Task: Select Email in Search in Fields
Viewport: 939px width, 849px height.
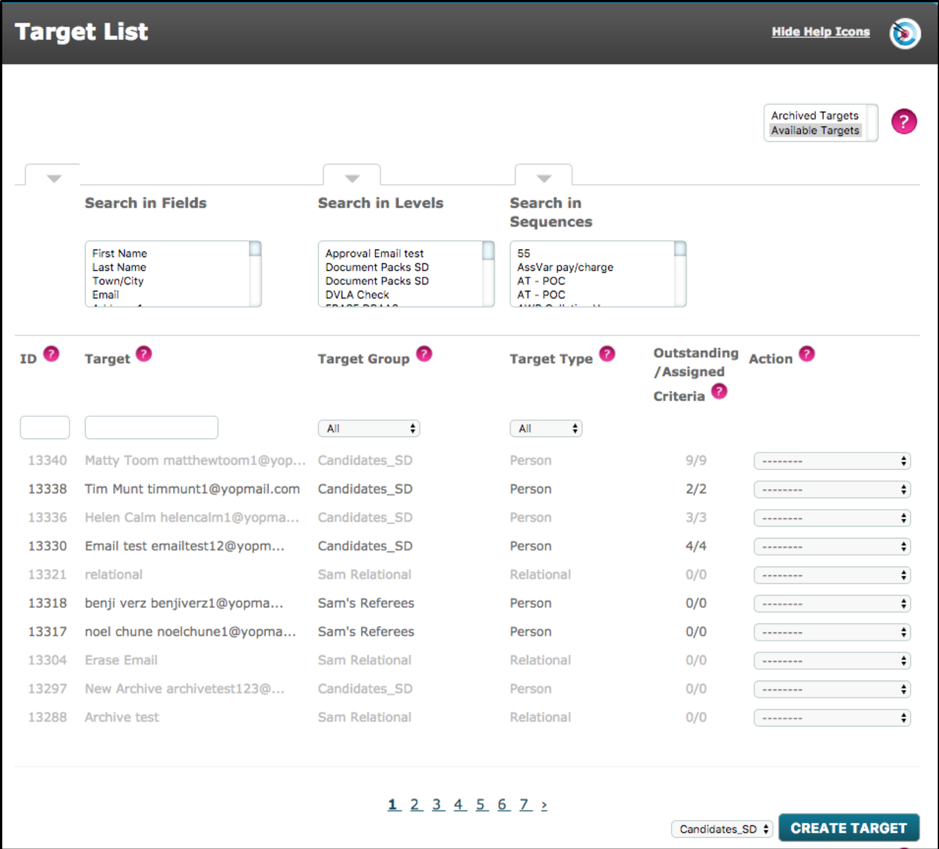Action: click(x=105, y=295)
